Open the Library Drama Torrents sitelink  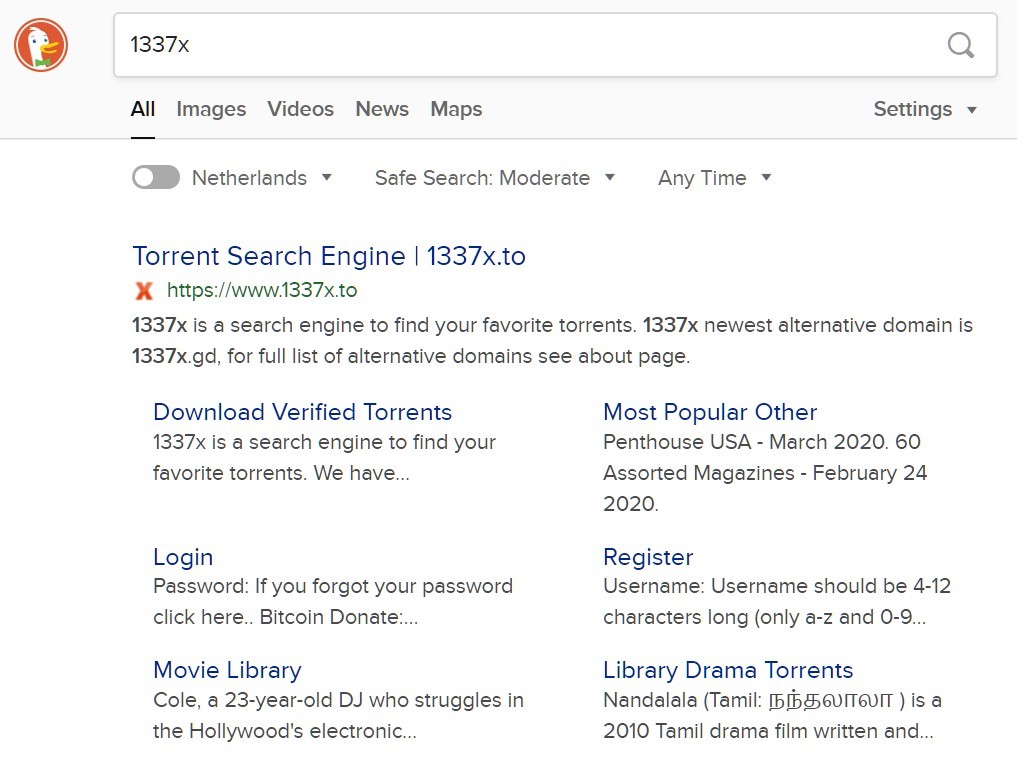(x=728, y=670)
